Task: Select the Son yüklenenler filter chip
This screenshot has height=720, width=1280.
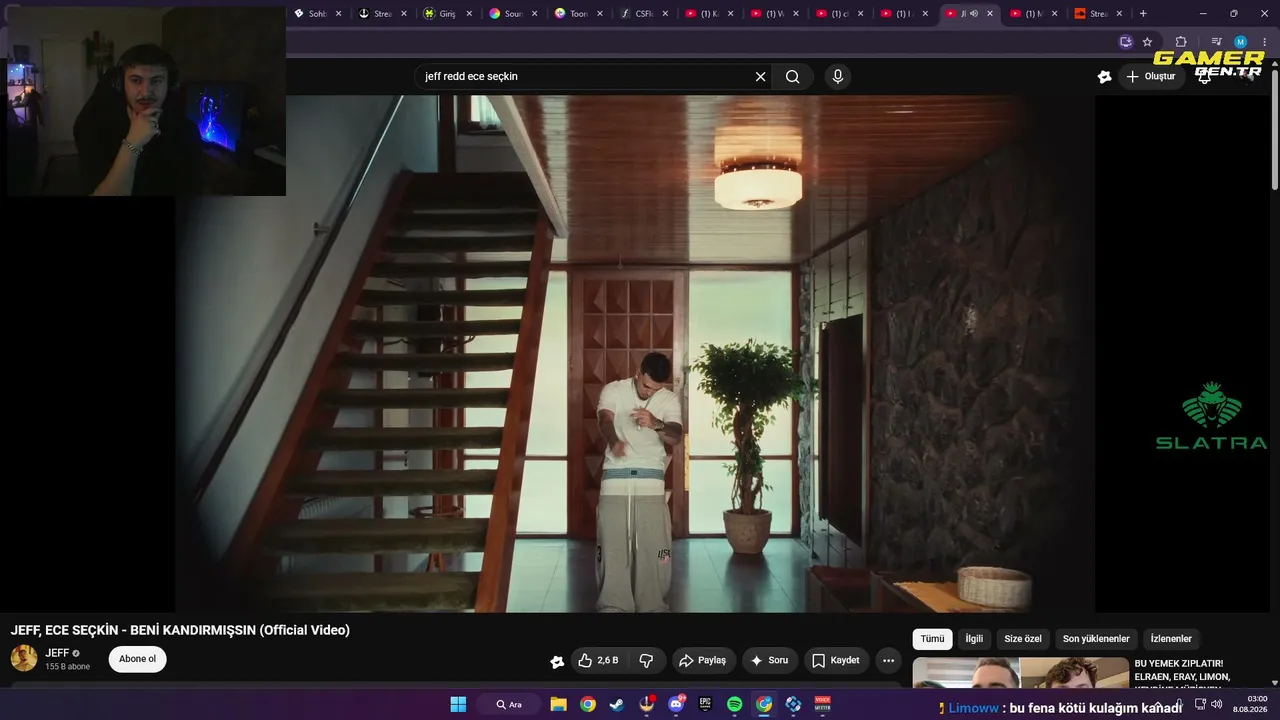Action: [x=1096, y=639]
